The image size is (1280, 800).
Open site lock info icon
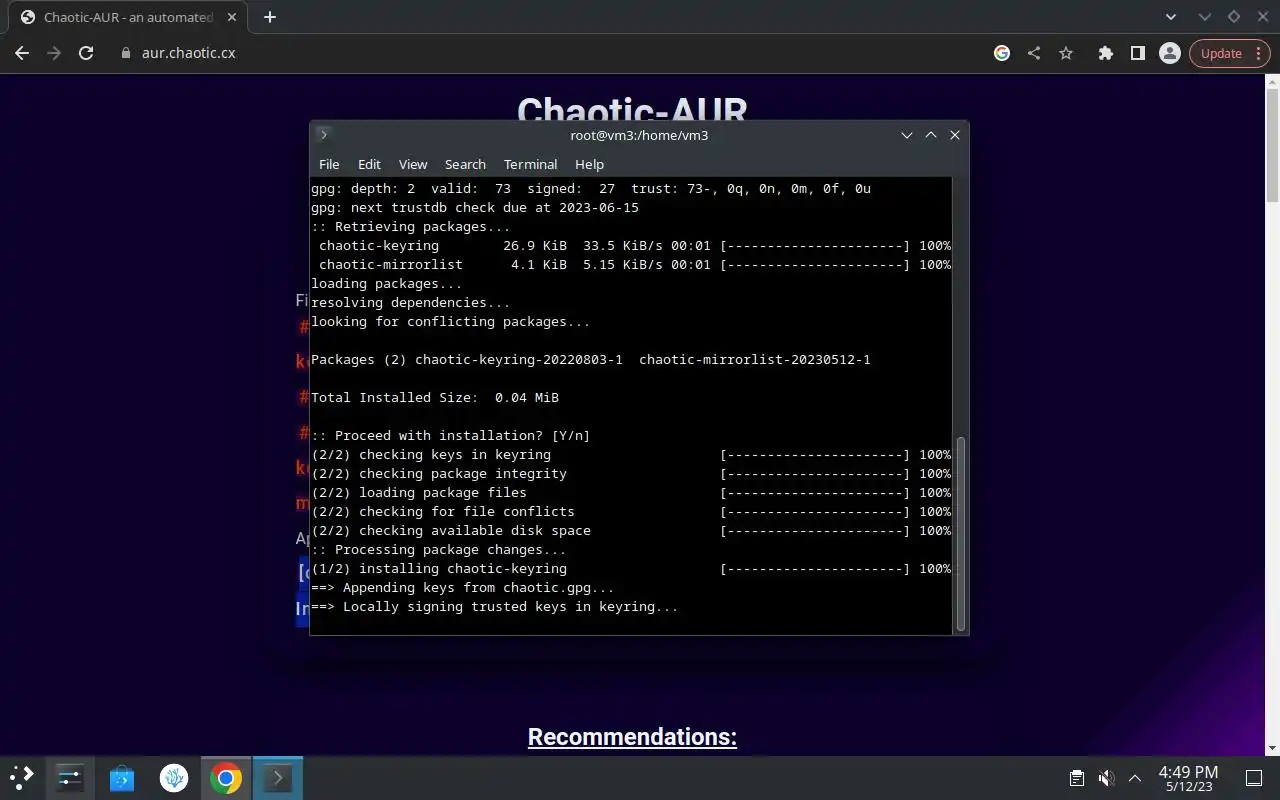click(x=125, y=53)
